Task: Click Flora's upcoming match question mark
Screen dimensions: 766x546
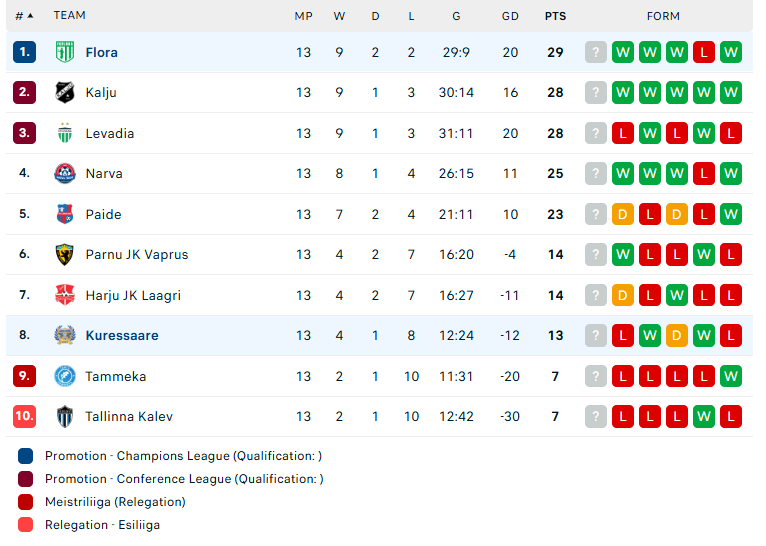Action: coord(596,52)
